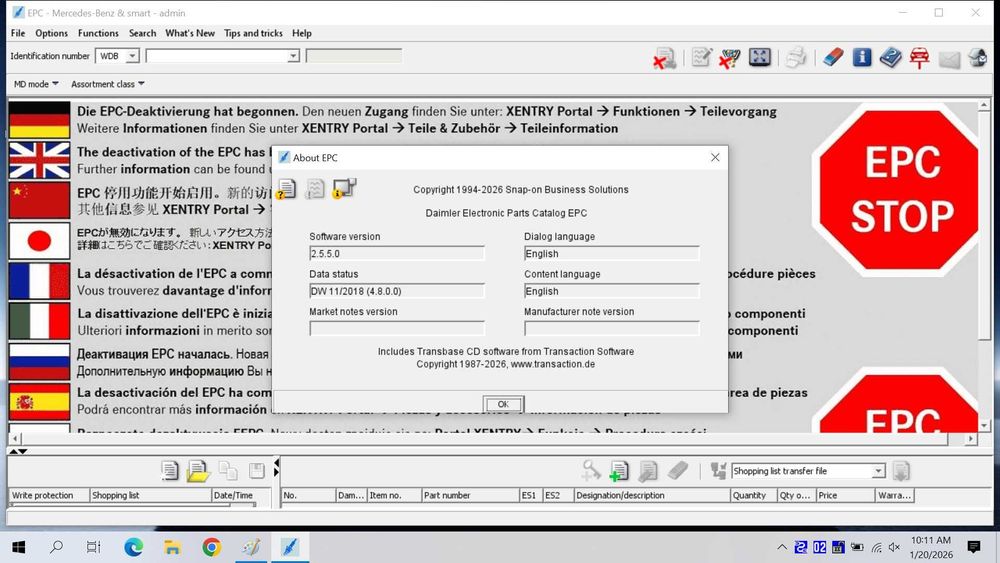Click the empty Market notes version field

click(x=397, y=328)
